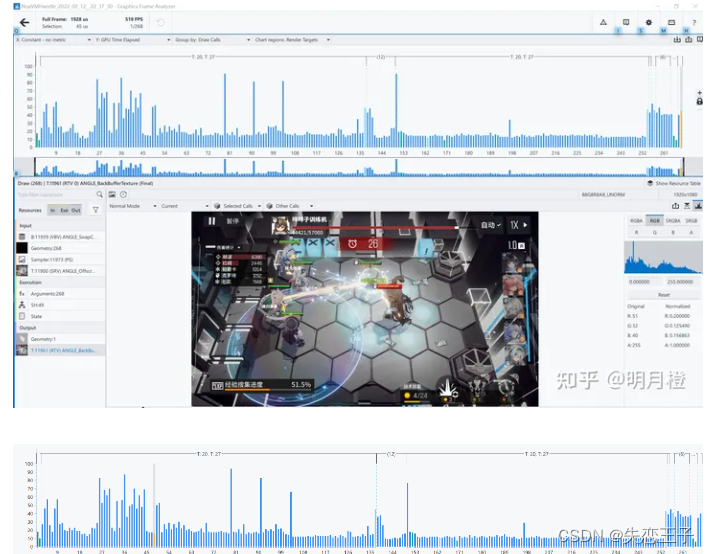Click the flip image icon beside the histogram

coord(687,206)
